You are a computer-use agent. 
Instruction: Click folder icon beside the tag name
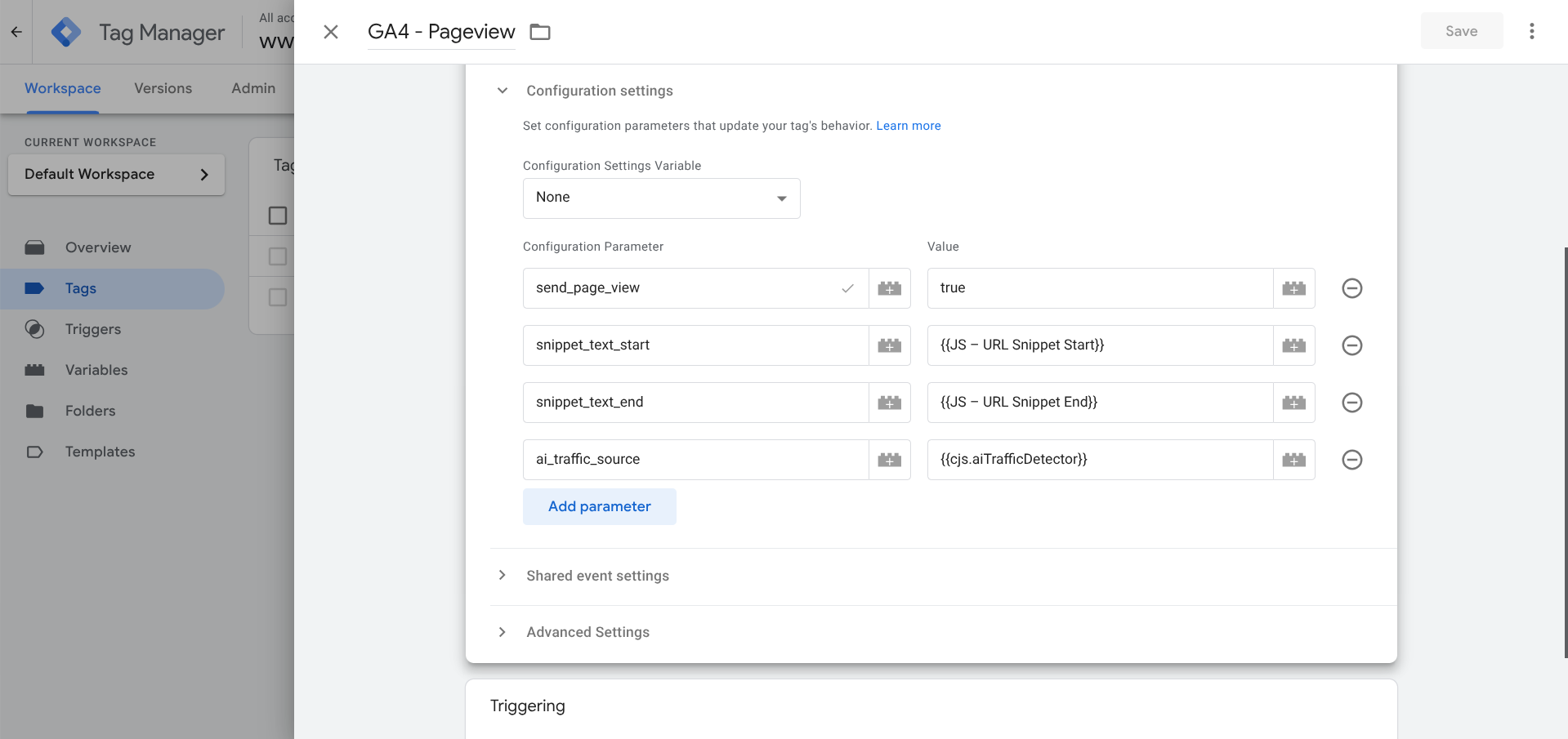tap(540, 32)
